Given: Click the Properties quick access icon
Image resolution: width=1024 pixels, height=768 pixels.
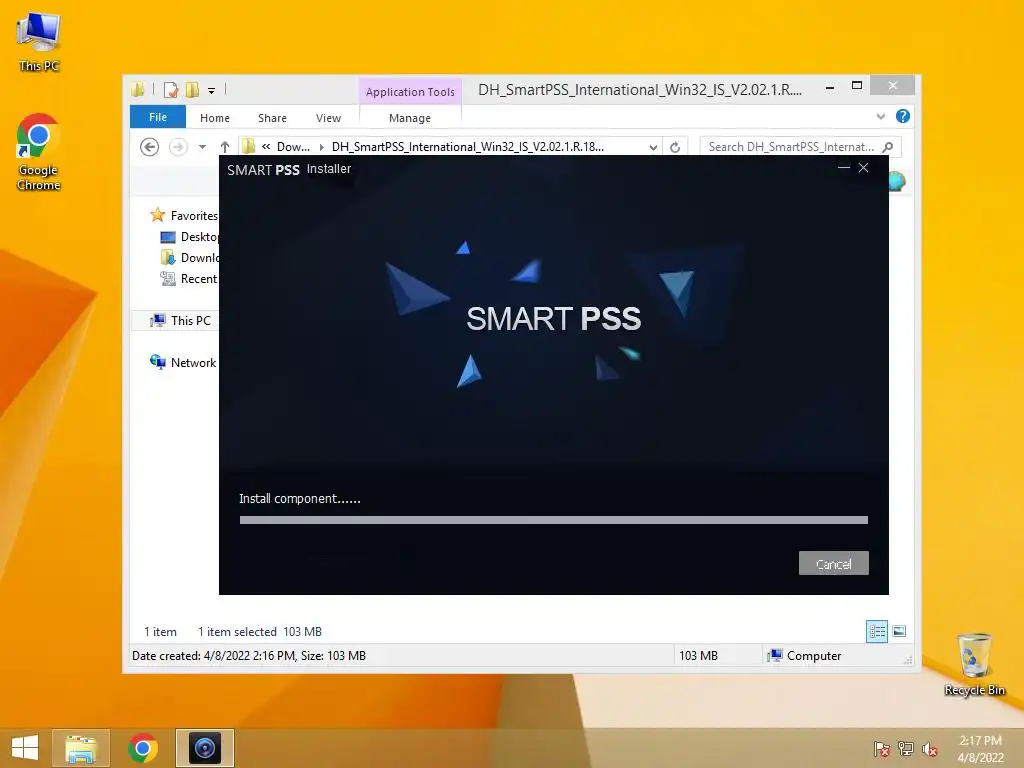Looking at the screenshot, I should (x=170, y=90).
